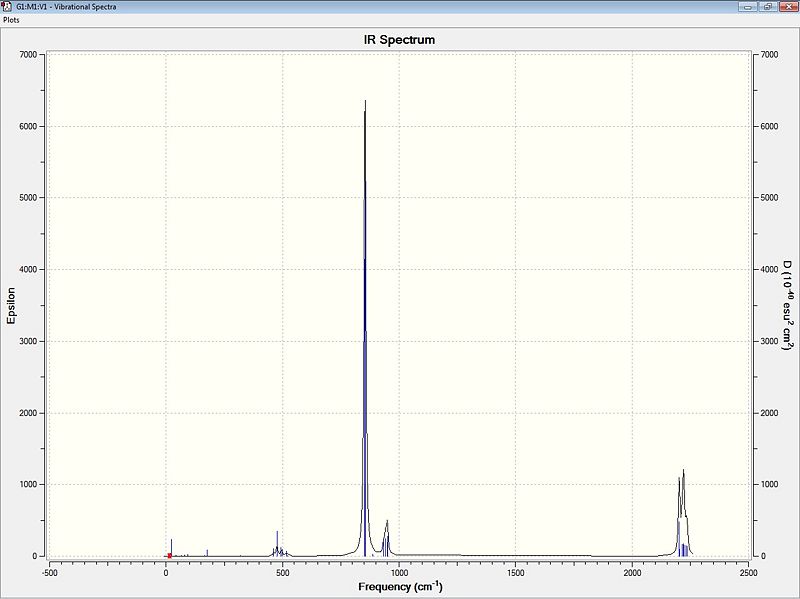Screen dimensions: 800x599
Task: Maximize the Vibrational Spectra window
Action: 768,7
